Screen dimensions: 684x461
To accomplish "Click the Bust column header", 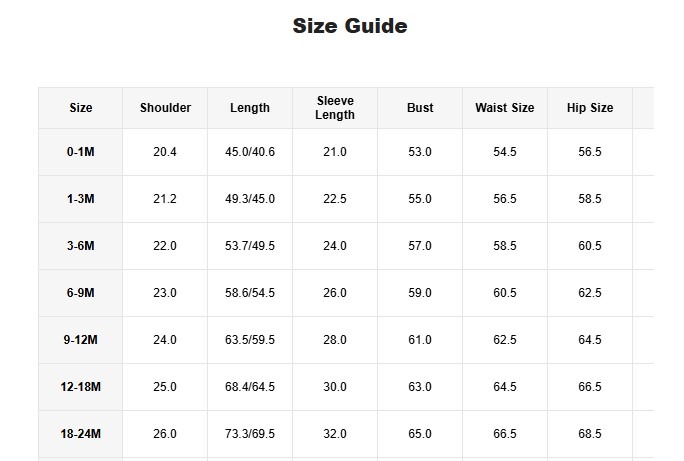I will [420, 108].
